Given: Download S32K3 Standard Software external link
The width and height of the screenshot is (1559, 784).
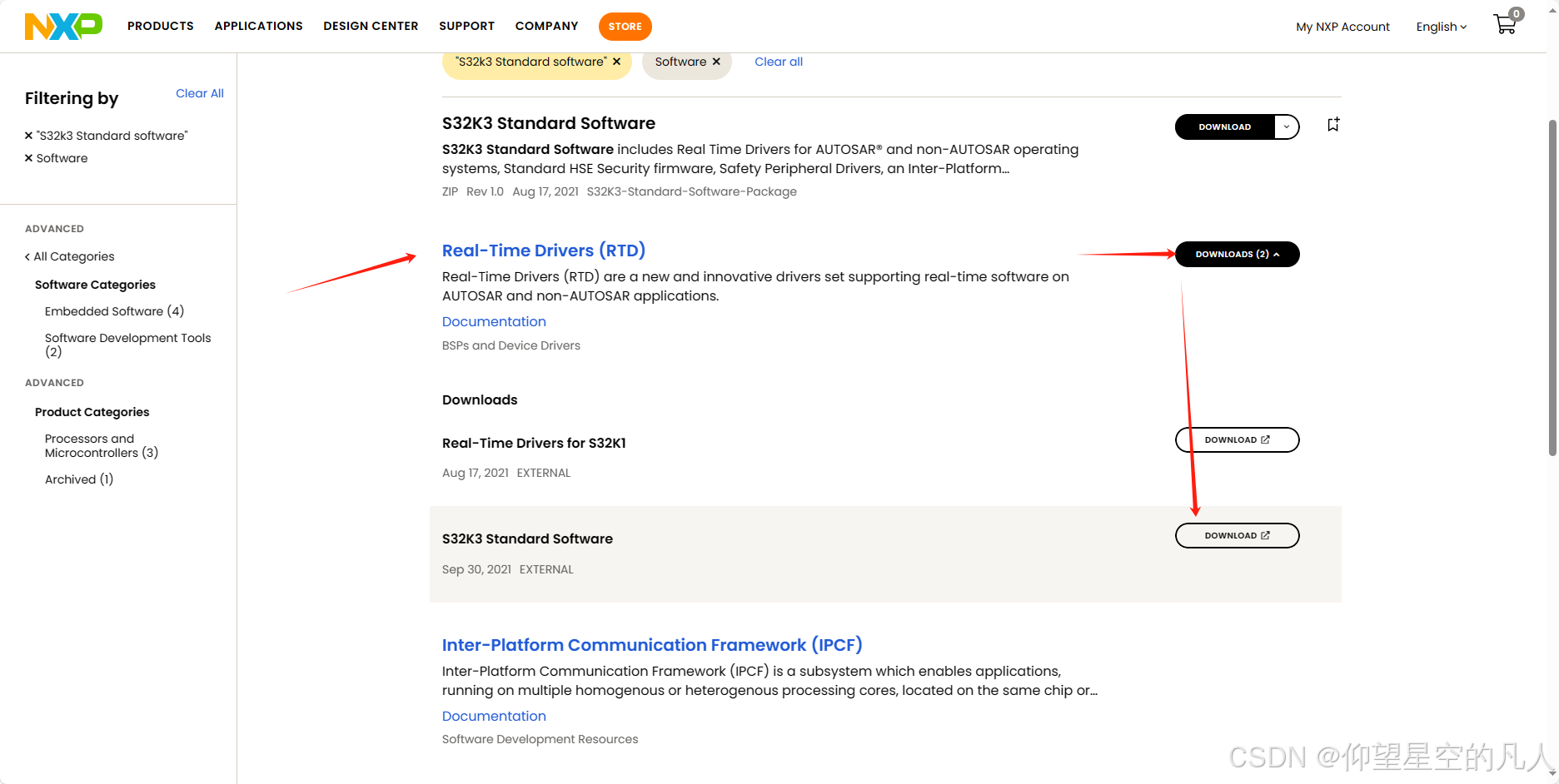Looking at the screenshot, I should point(1237,535).
